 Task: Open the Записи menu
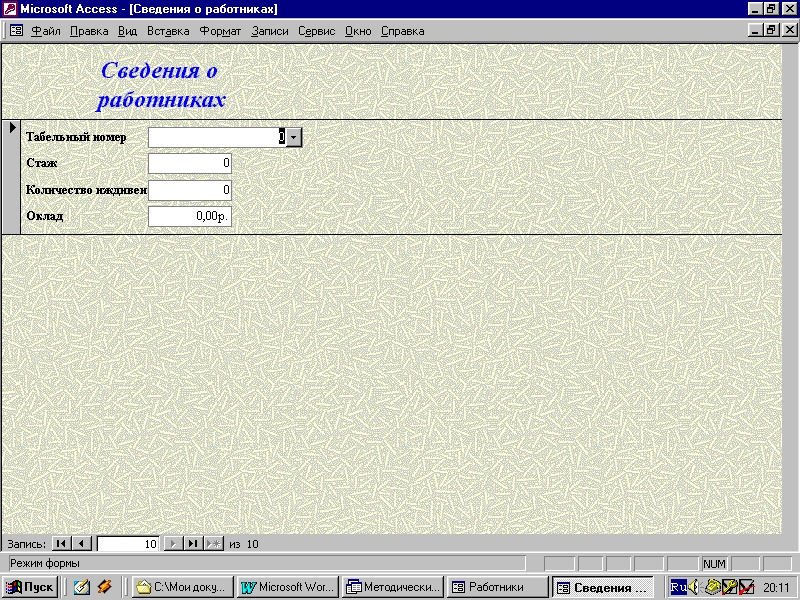point(270,31)
